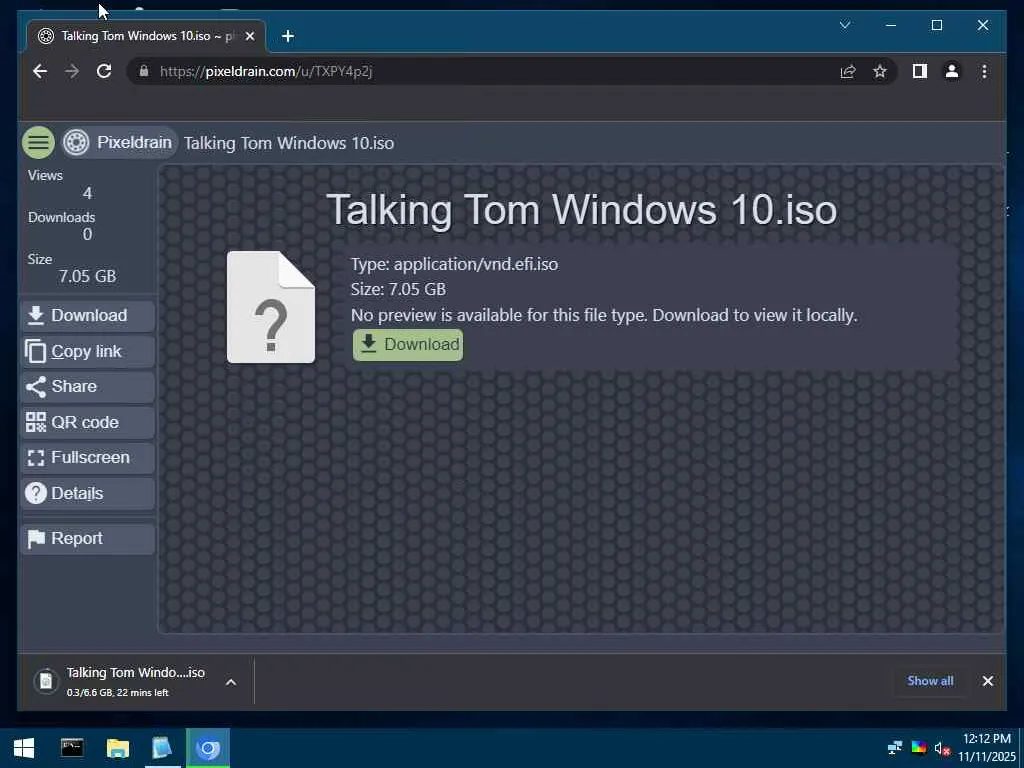Toggle the browser side panel
Viewport: 1024px width, 768px height.
pyautogui.click(x=920, y=71)
